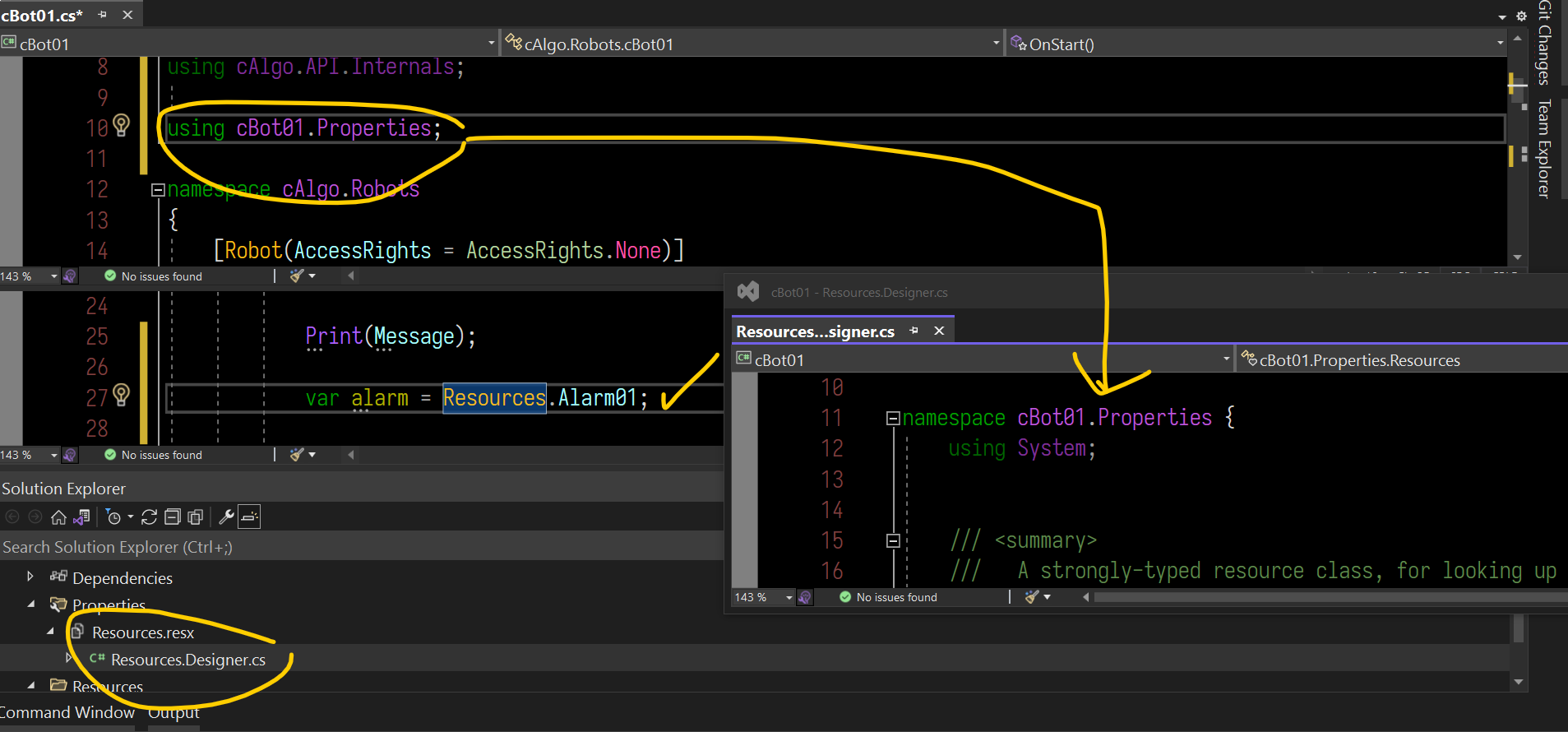Navigate Forward in Solution Explorer toolbar
The width and height of the screenshot is (1568, 732).
click(35, 517)
